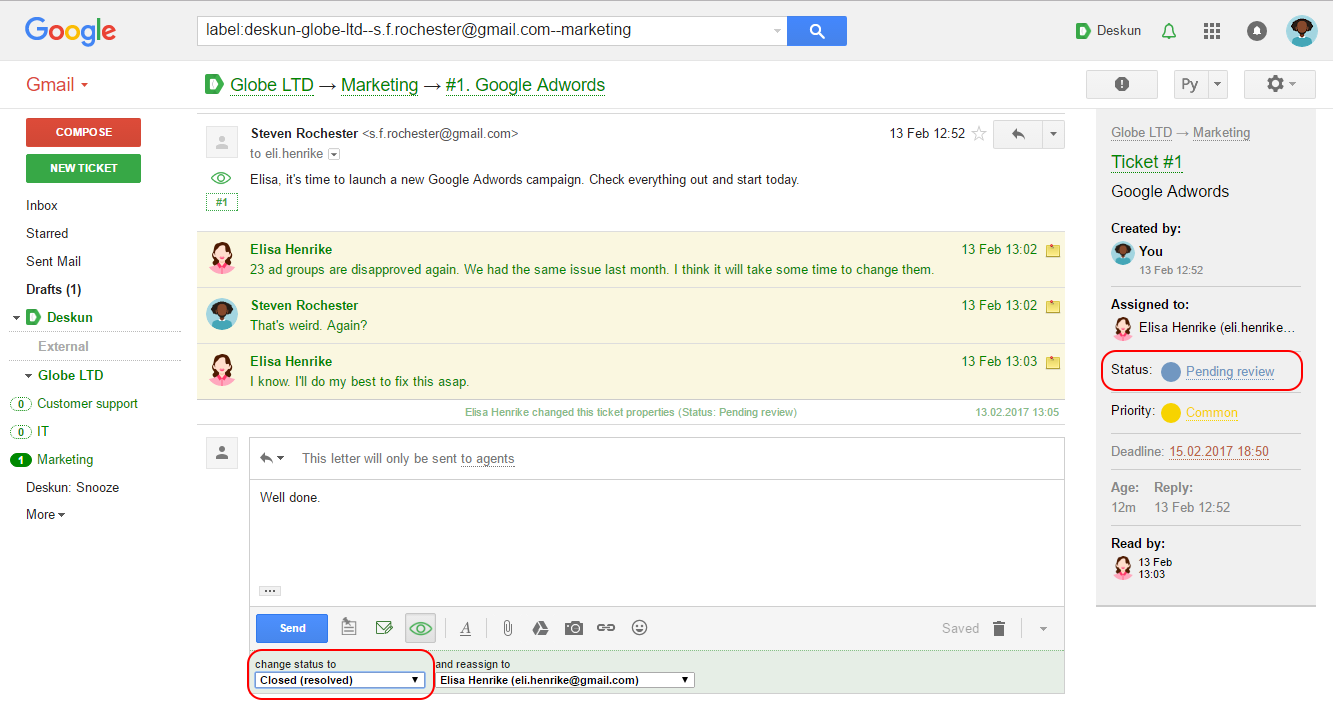
Task: Insert photo with camera icon
Action: tap(573, 628)
